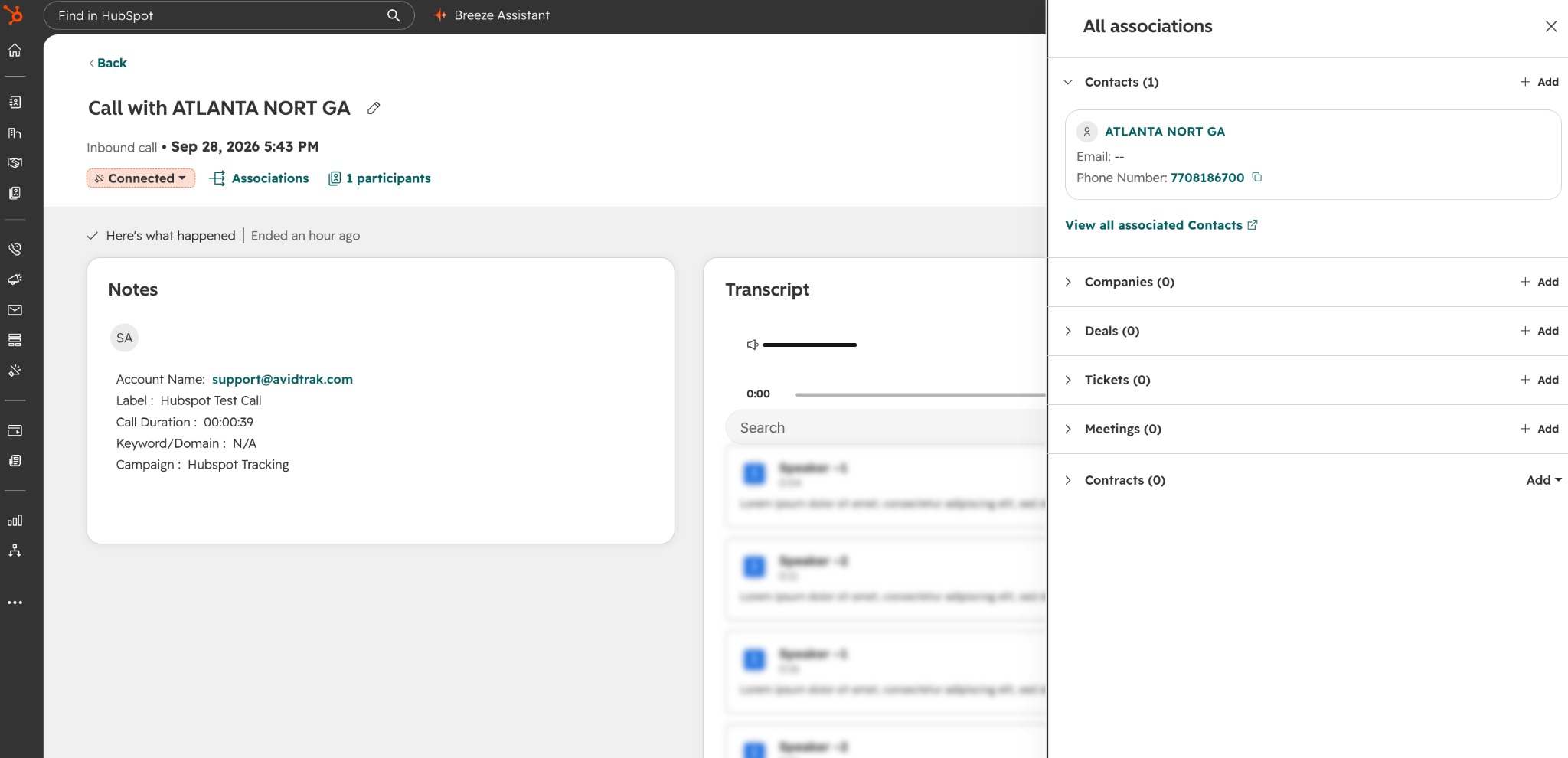This screenshot has width=1568, height=758.
Task: Click the pencil icon to edit the call title
Action: 374,108
